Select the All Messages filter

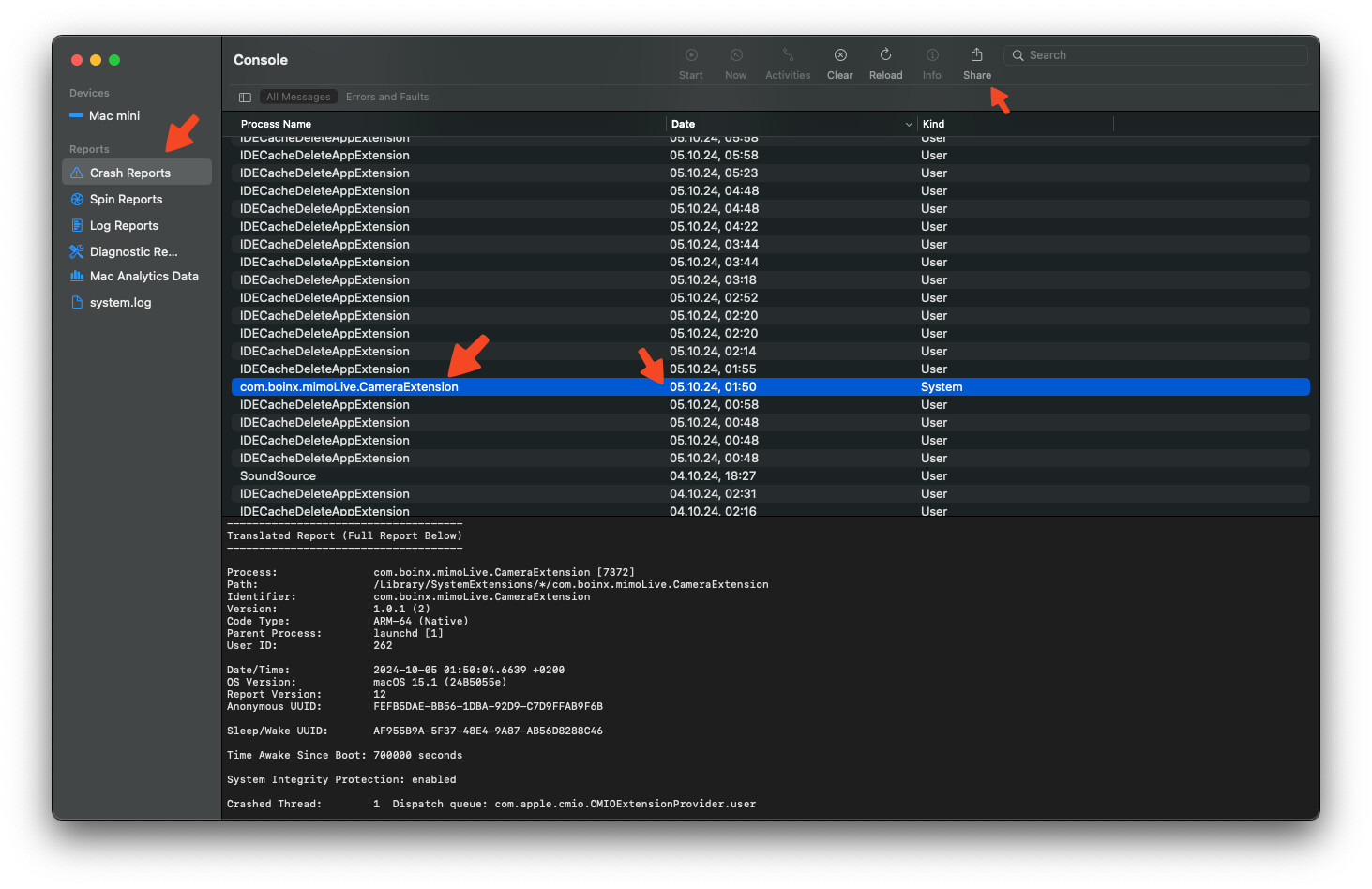[x=298, y=98]
